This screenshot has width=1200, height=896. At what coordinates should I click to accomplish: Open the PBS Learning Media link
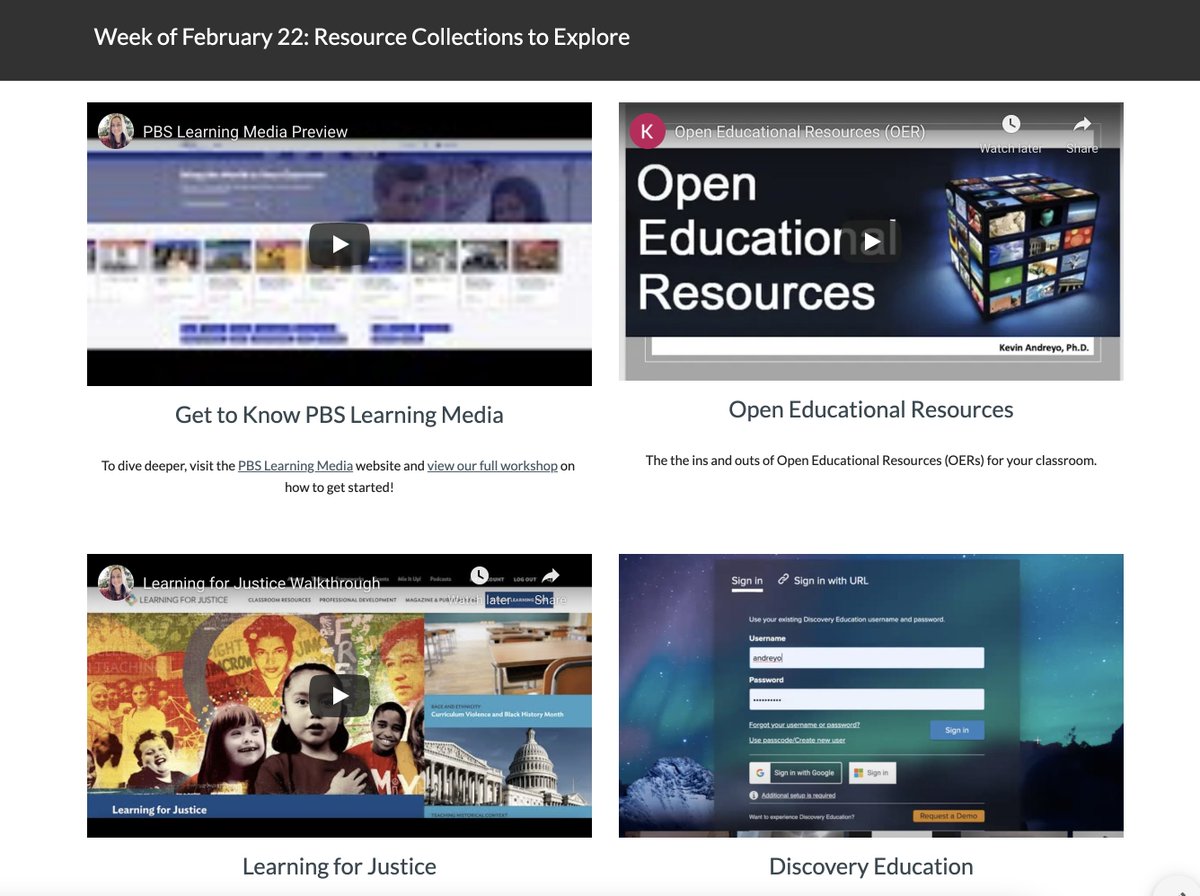click(295, 465)
